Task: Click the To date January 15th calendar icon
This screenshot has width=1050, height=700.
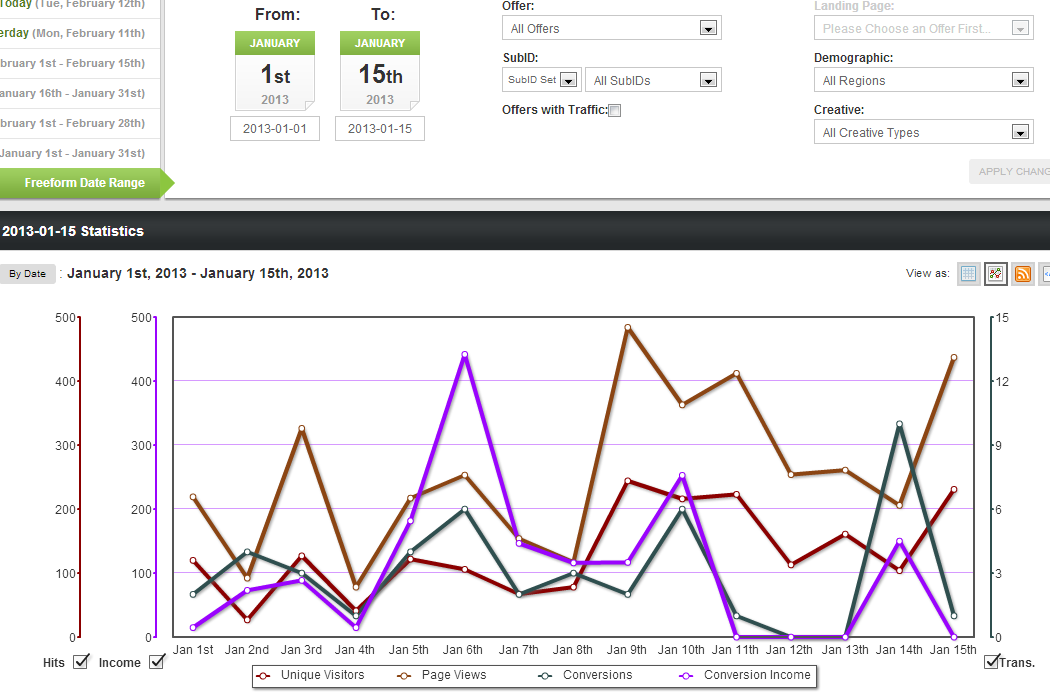Action: click(380, 71)
